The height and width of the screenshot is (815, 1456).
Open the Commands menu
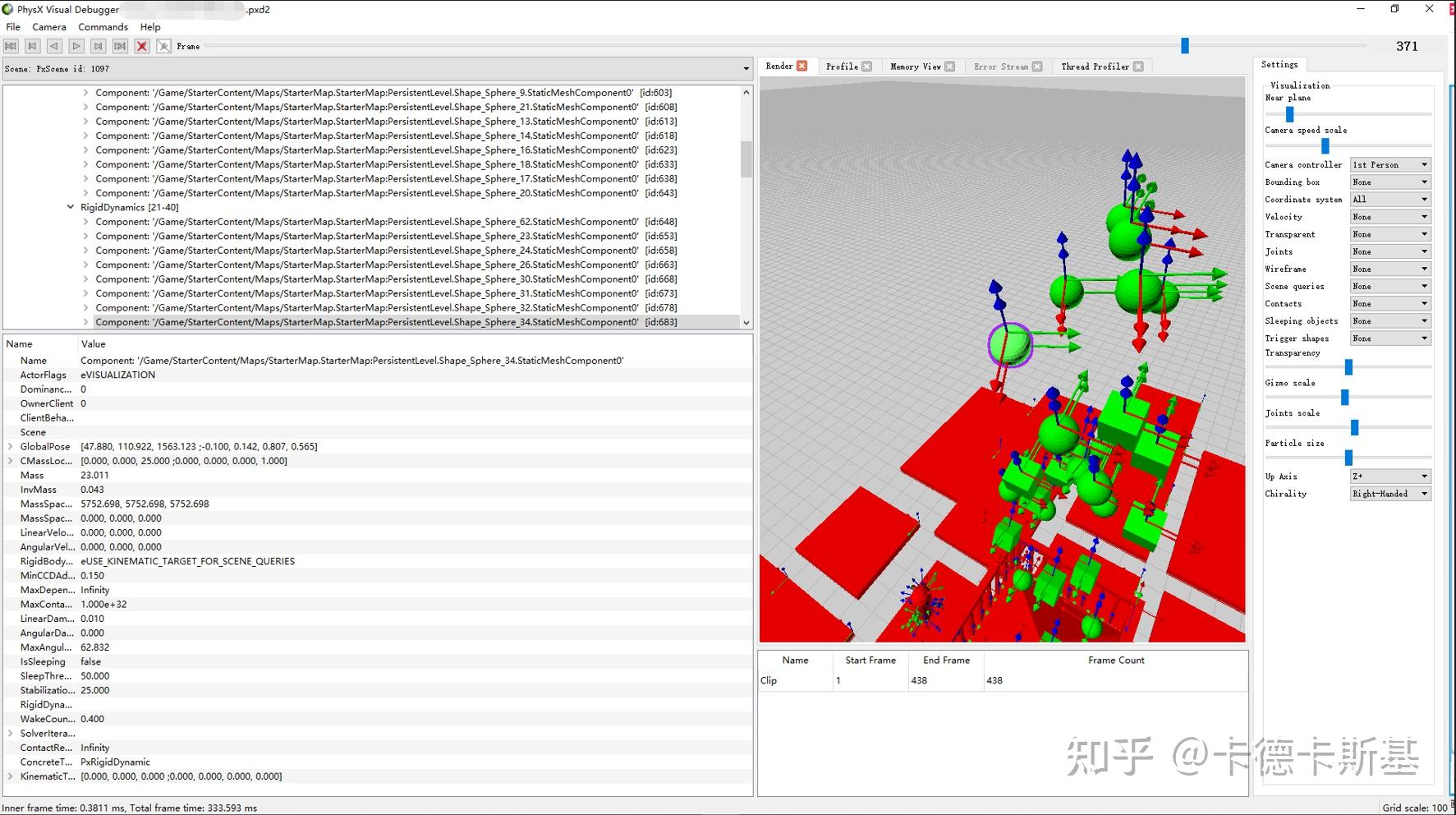click(x=103, y=27)
